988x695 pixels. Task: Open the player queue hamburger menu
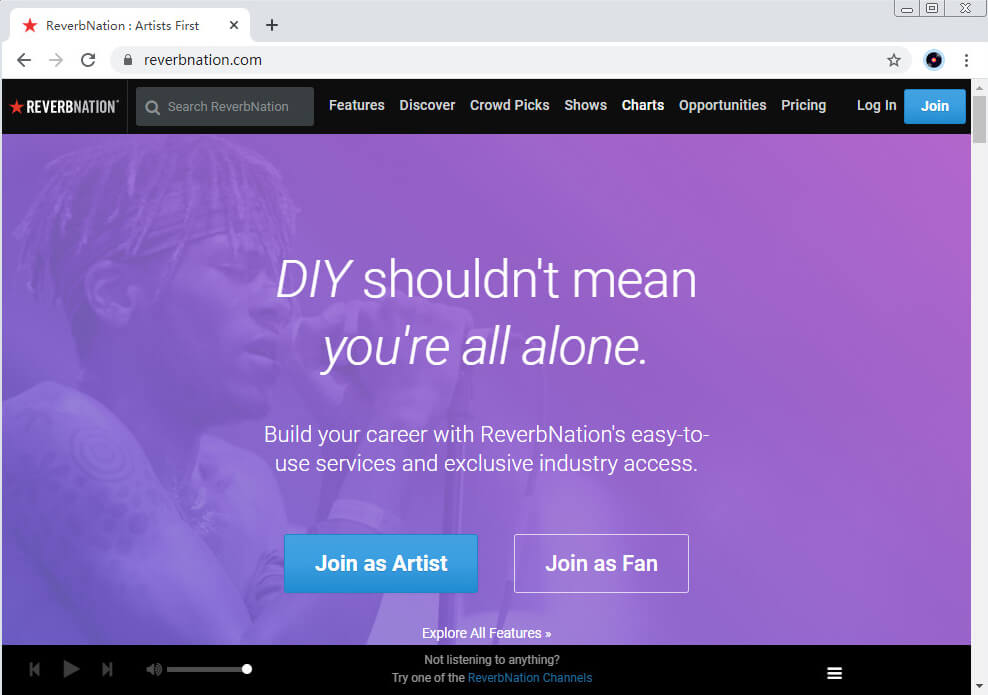pyautogui.click(x=834, y=673)
